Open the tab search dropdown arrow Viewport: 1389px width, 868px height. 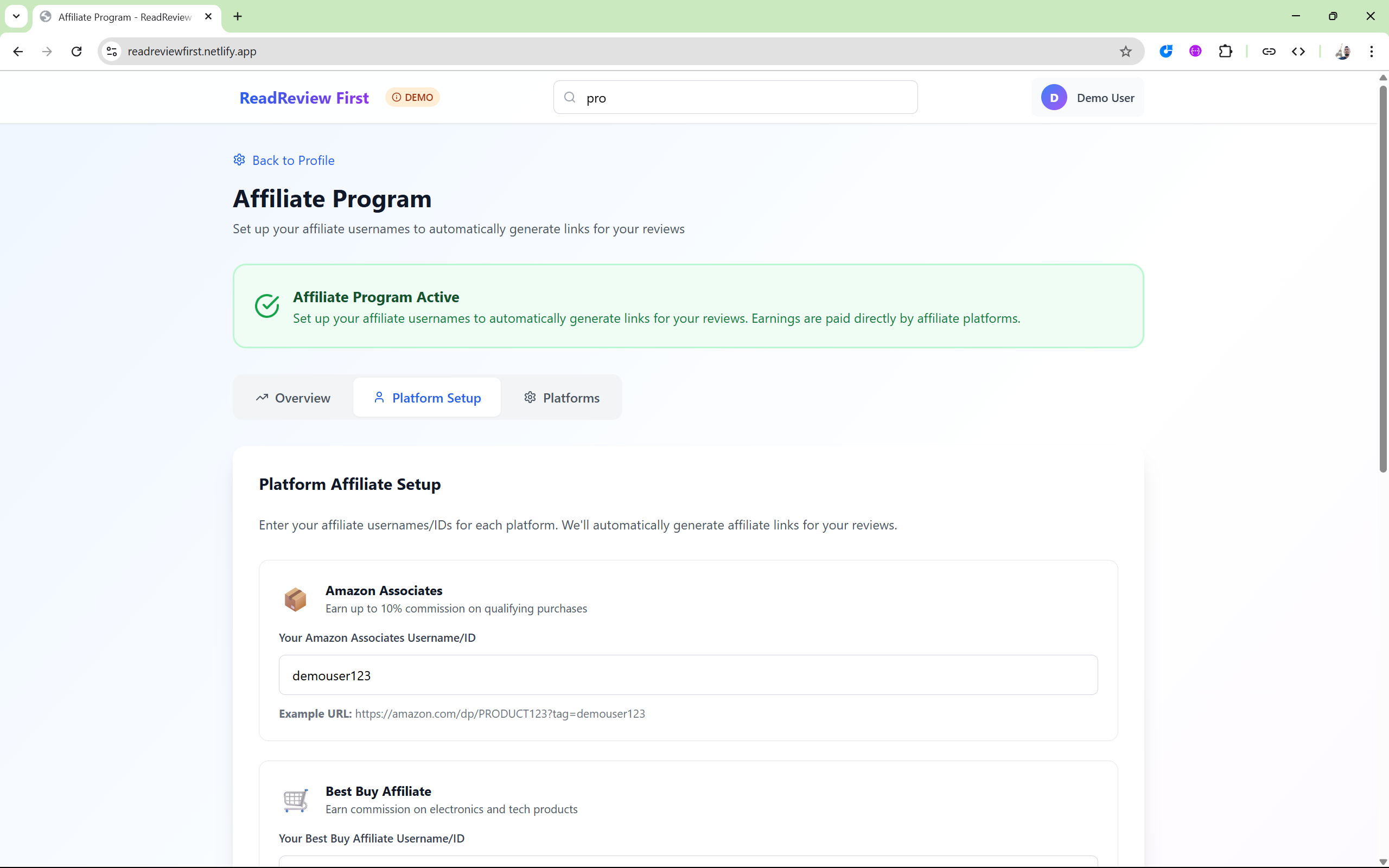coord(16,16)
